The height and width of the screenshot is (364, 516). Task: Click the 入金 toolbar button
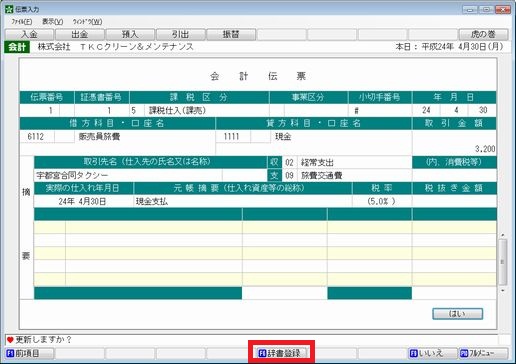point(29,34)
